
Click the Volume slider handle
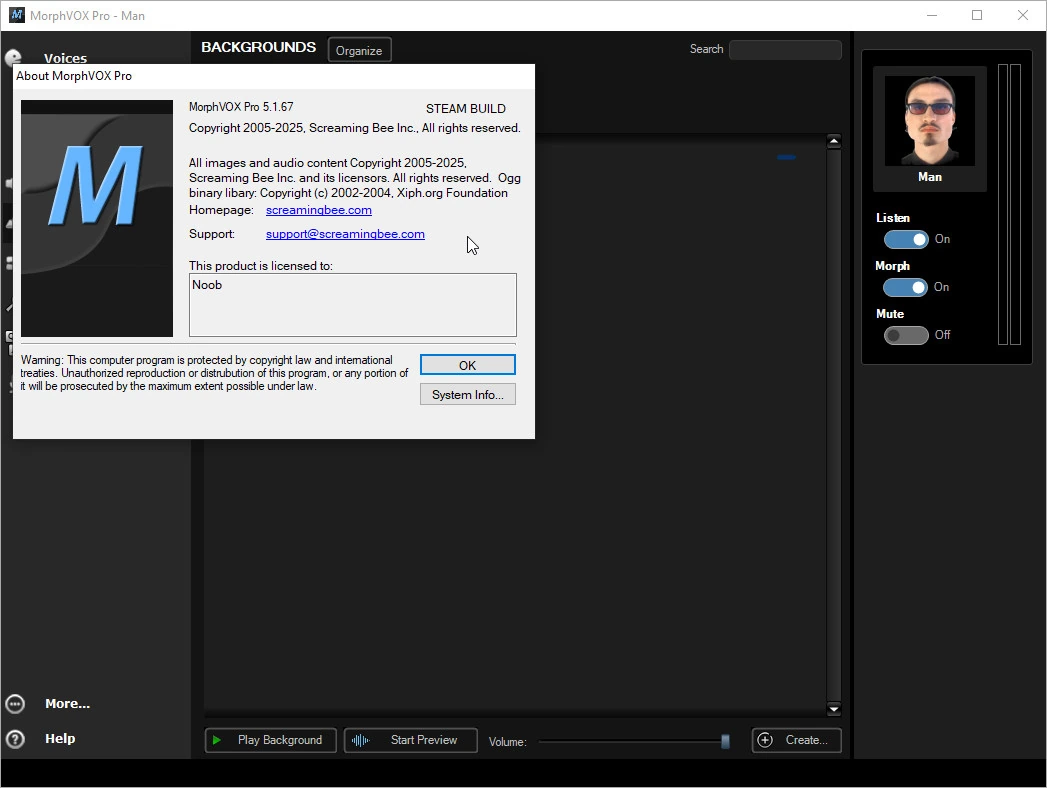point(725,741)
